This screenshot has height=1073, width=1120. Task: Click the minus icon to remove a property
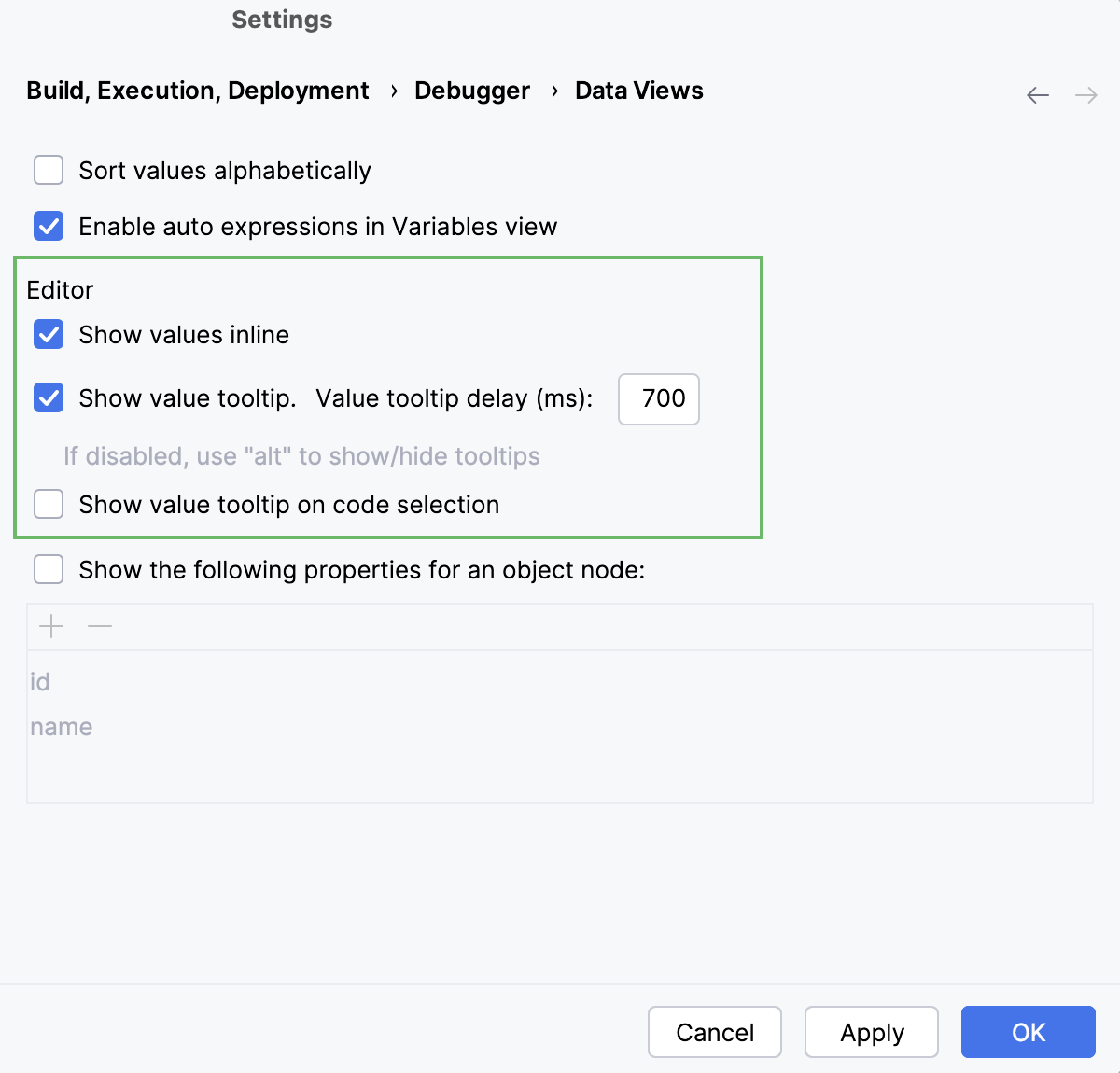pyautogui.click(x=99, y=626)
